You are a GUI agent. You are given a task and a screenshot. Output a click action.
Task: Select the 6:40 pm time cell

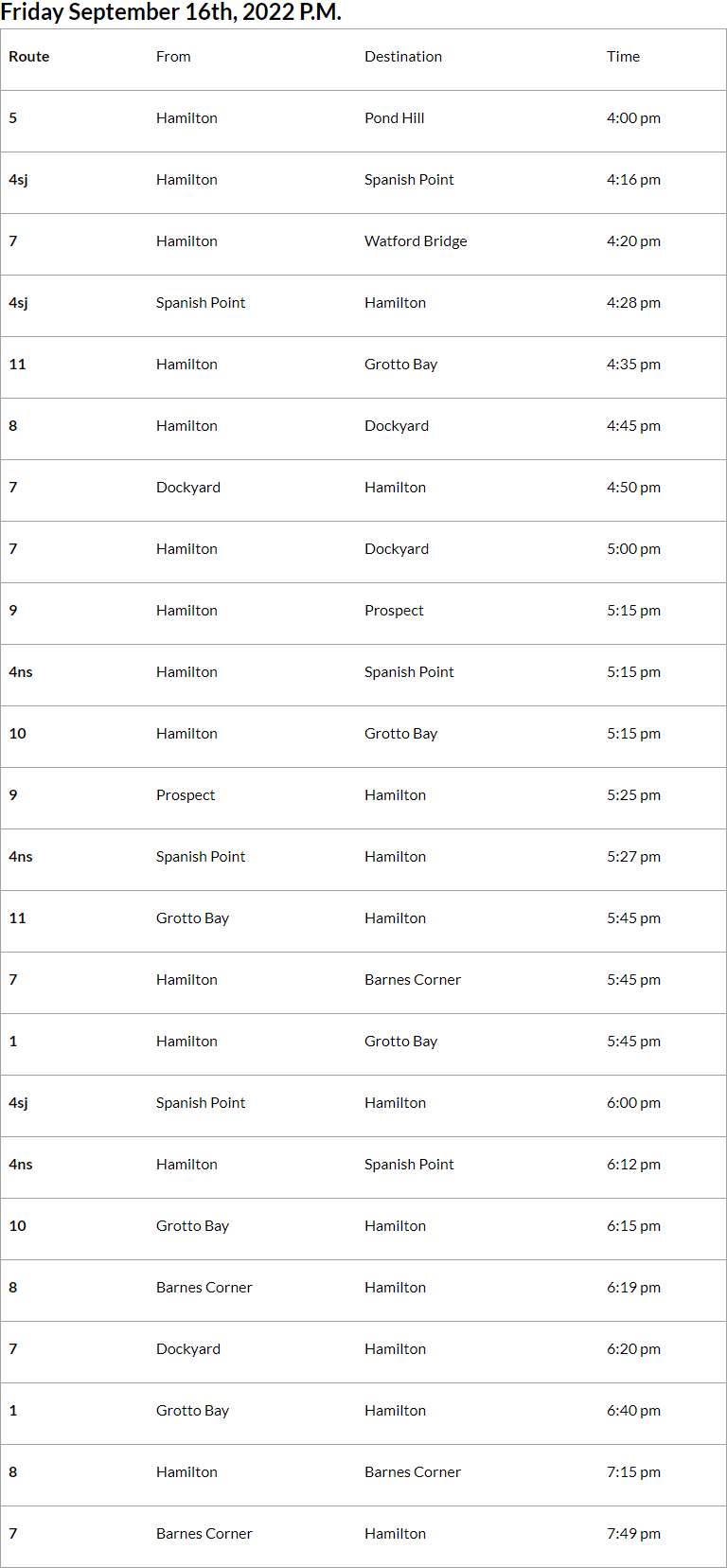click(x=633, y=1411)
